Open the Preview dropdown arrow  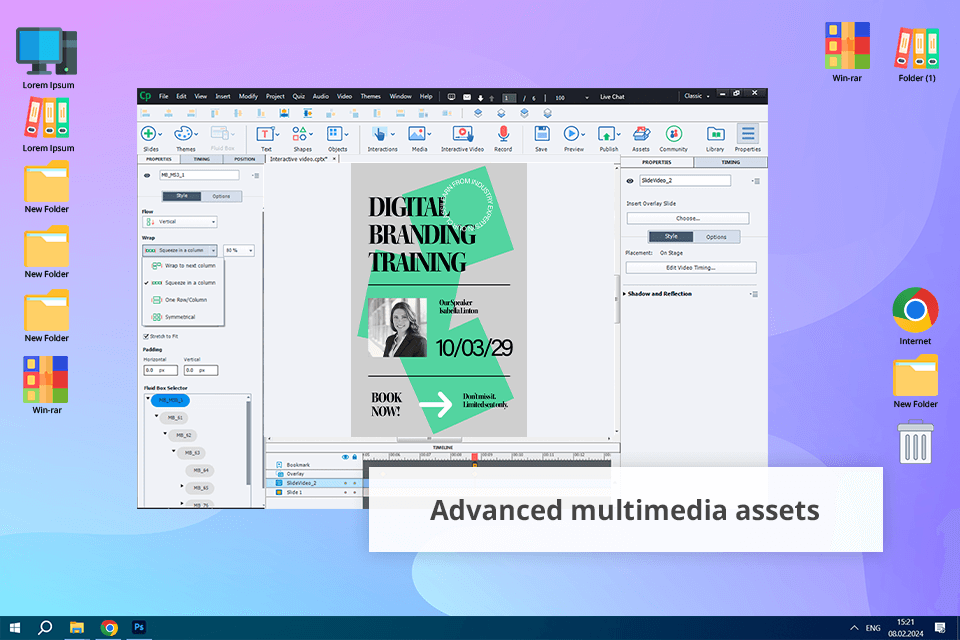tap(583, 134)
